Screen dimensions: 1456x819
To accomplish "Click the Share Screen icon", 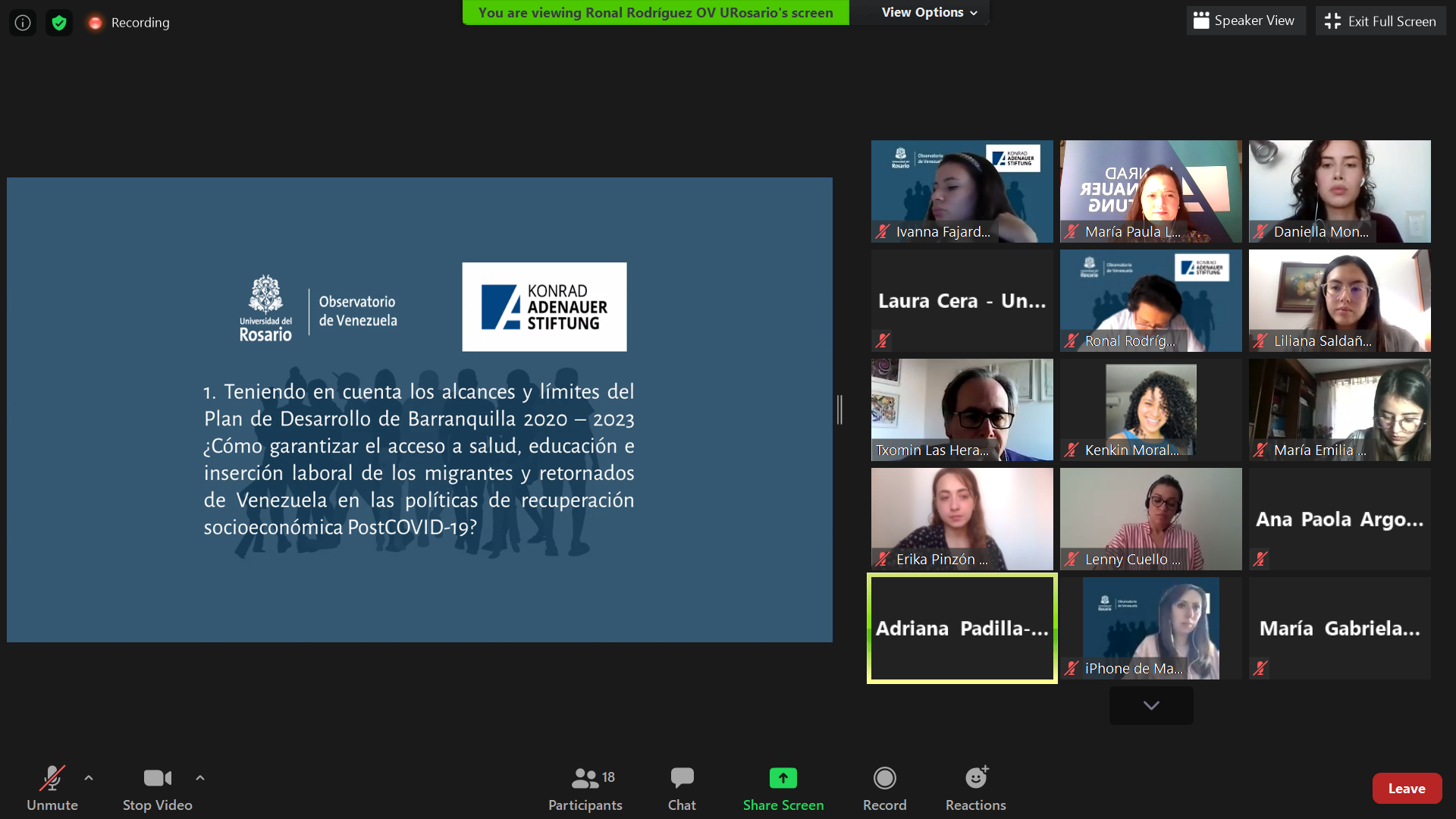I will pyautogui.click(x=783, y=779).
